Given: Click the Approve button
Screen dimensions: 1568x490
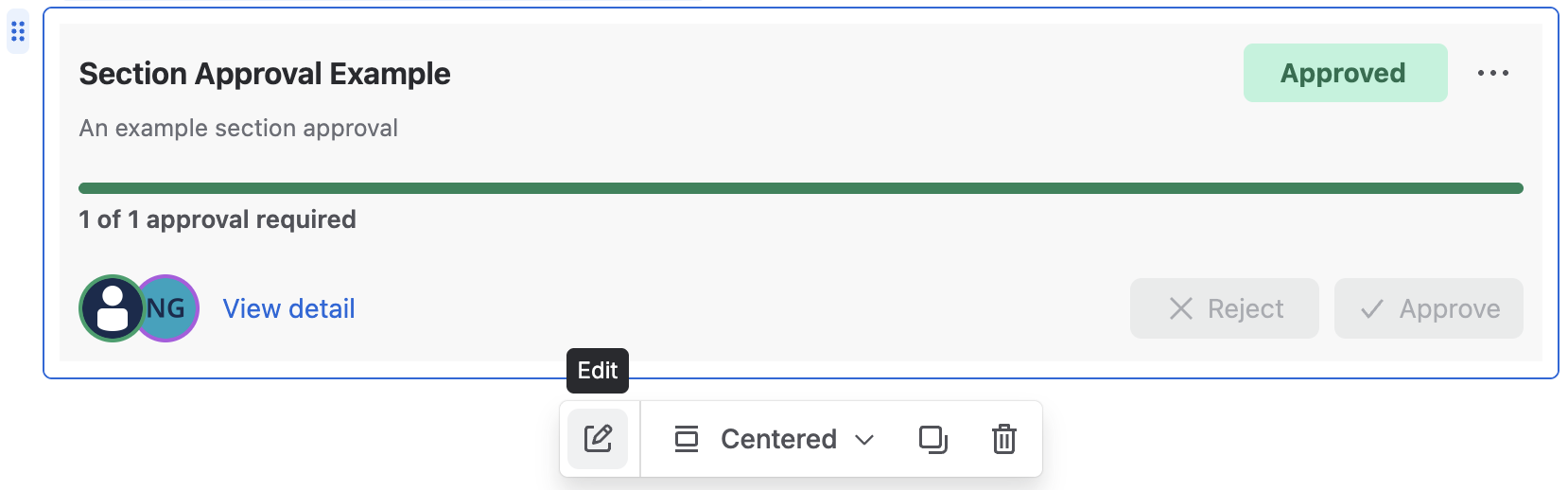Looking at the screenshot, I should 1428,308.
